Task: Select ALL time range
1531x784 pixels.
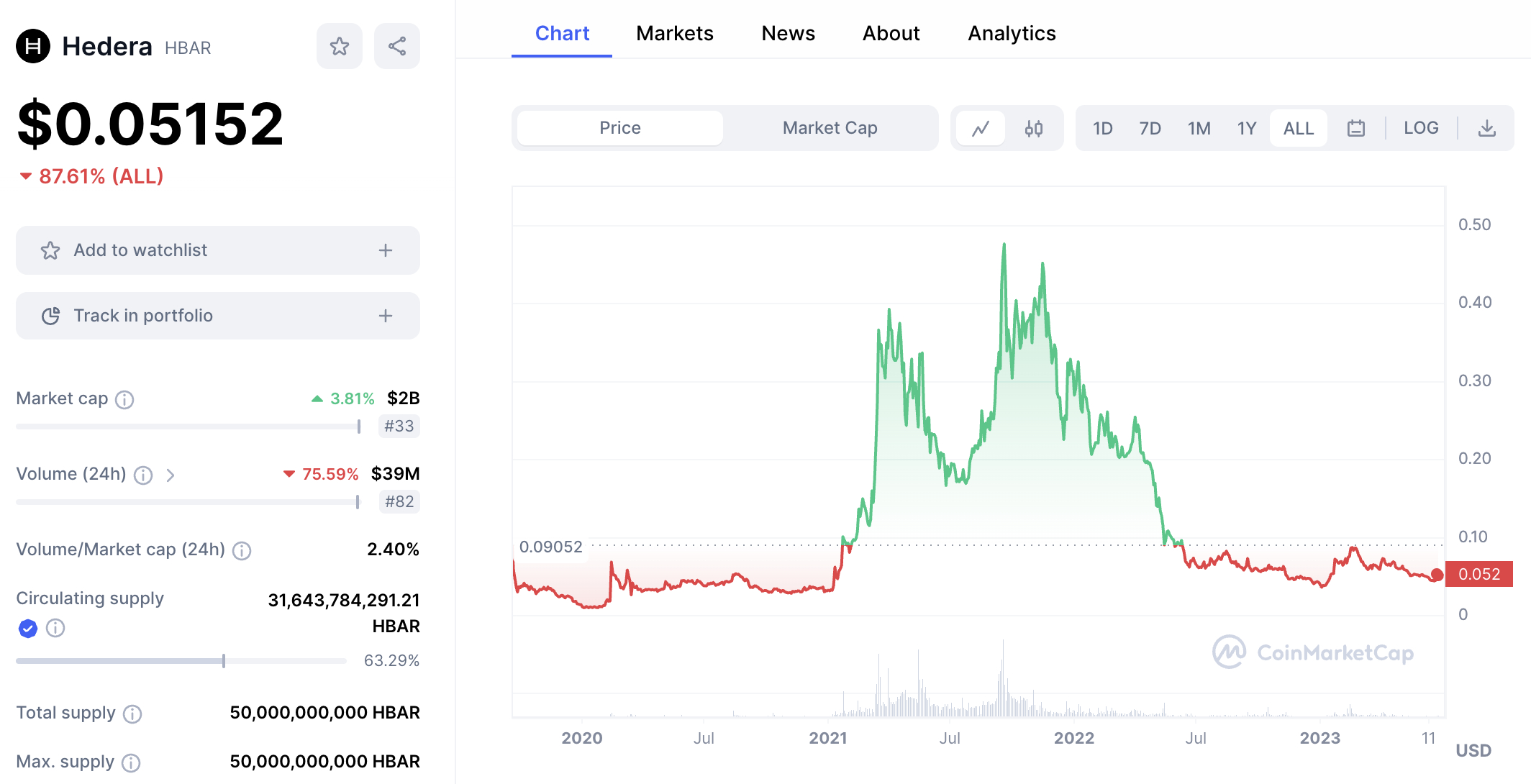Action: [1299, 128]
